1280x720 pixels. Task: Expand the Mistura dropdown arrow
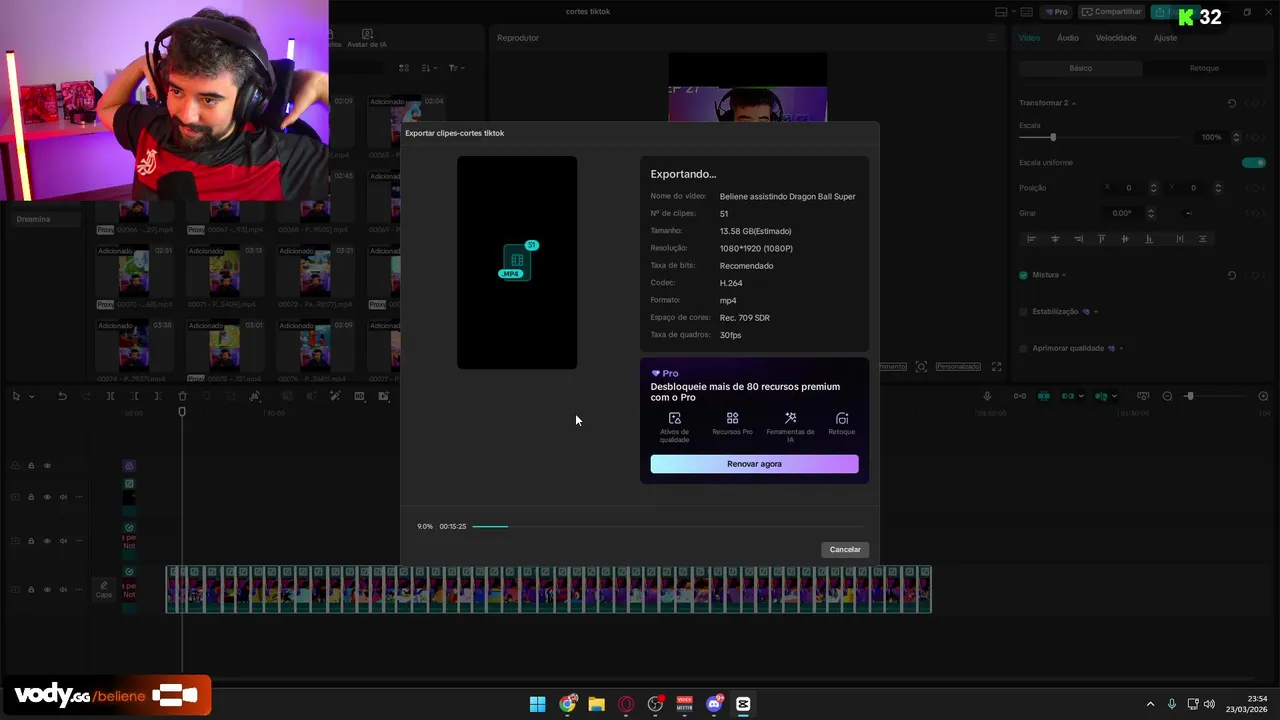pyautogui.click(x=1064, y=275)
